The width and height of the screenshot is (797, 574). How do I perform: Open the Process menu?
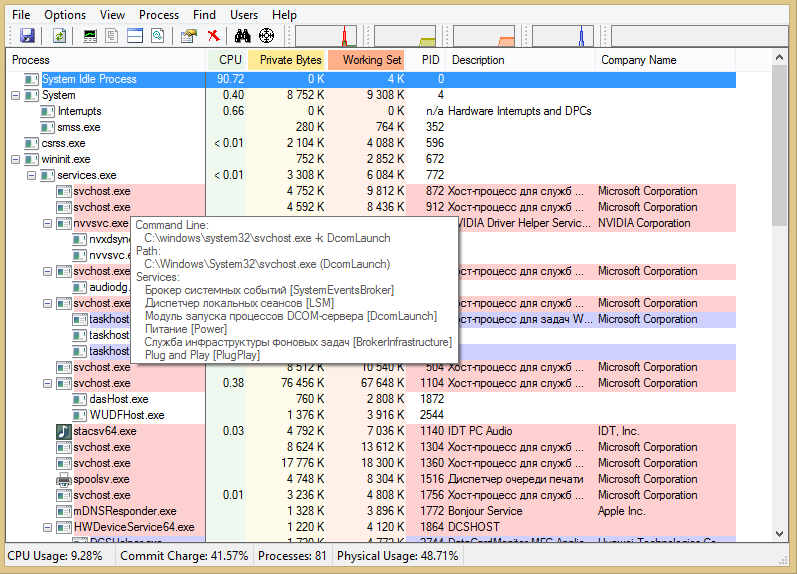coord(159,15)
